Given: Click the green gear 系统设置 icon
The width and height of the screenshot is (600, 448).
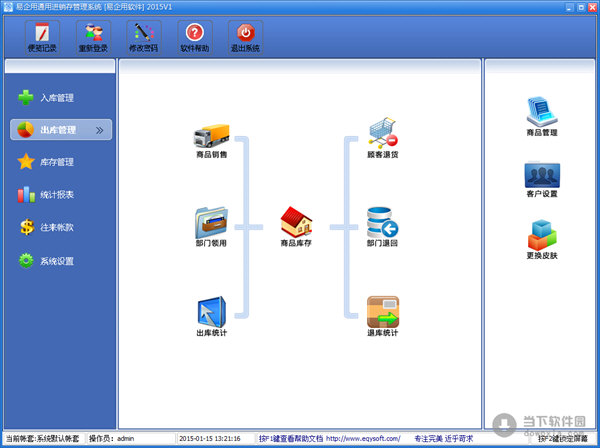Looking at the screenshot, I should click(x=26, y=261).
